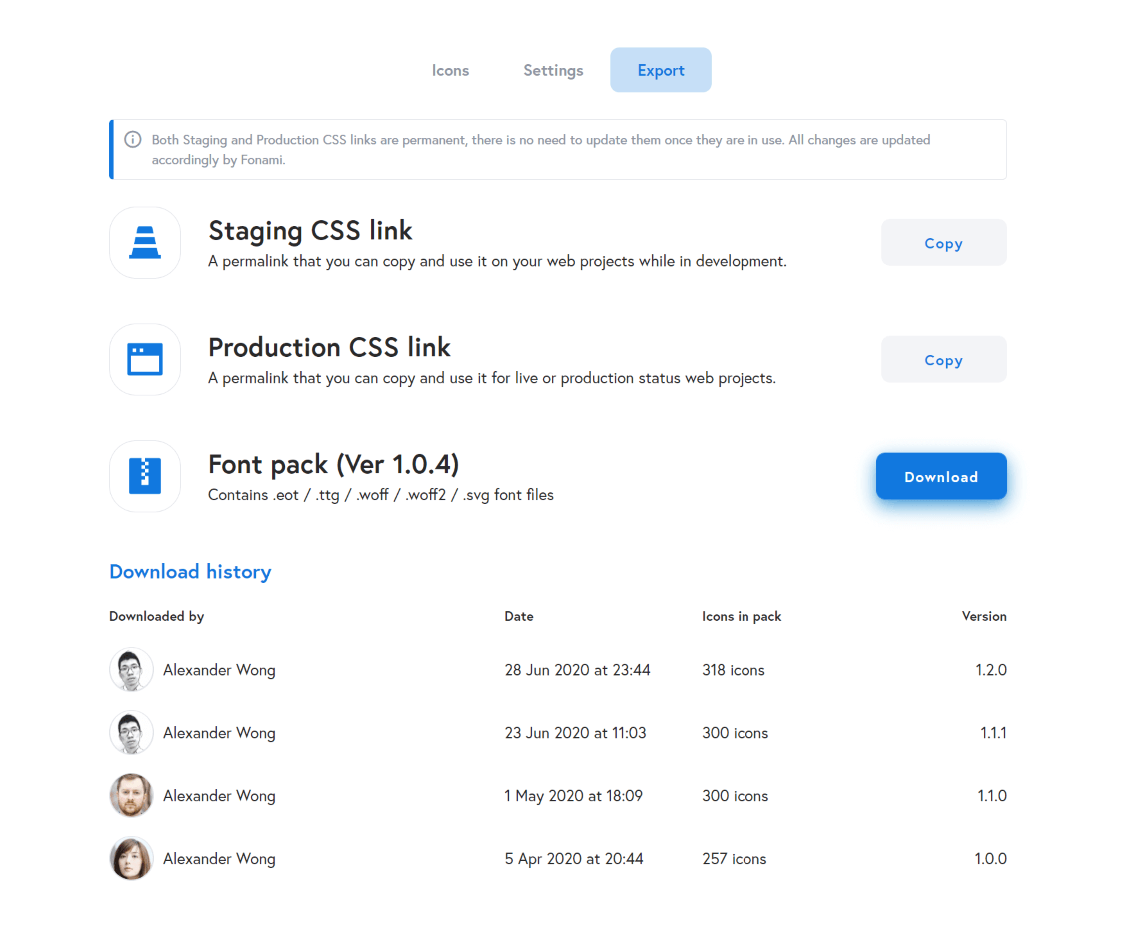Click the font file formats description line
Viewport: 1122px width, 940px height.
coord(381,495)
